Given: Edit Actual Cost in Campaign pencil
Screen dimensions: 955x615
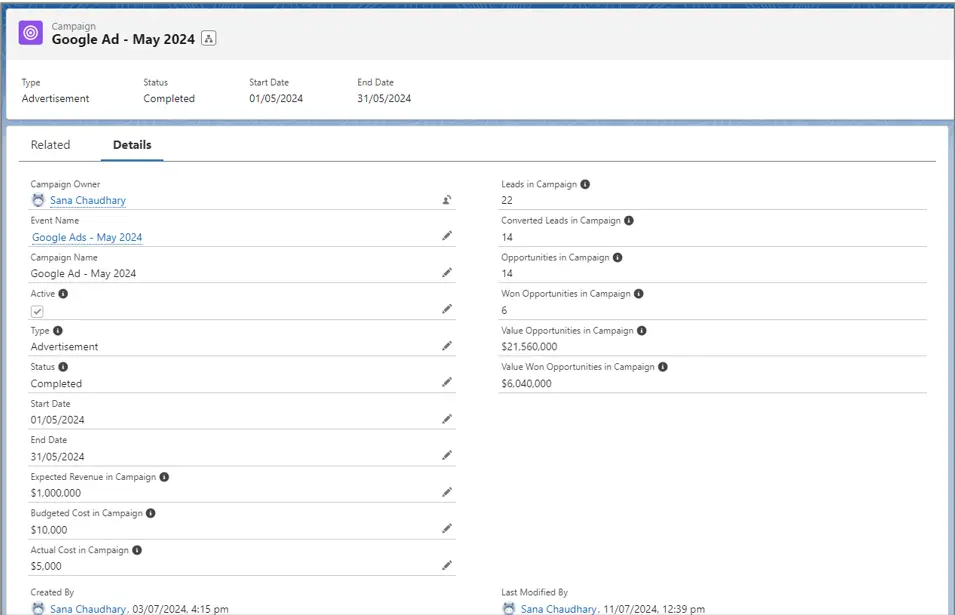Looking at the screenshot, I should point(447,565).
